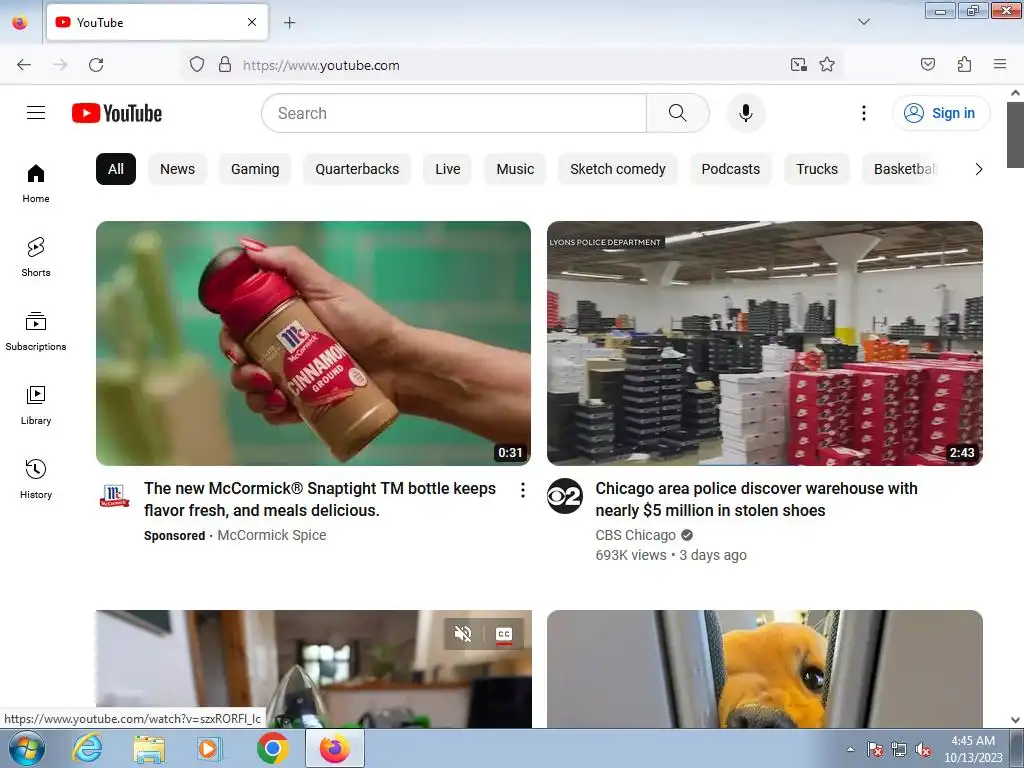Click the search magnifier button

point(678,113)
